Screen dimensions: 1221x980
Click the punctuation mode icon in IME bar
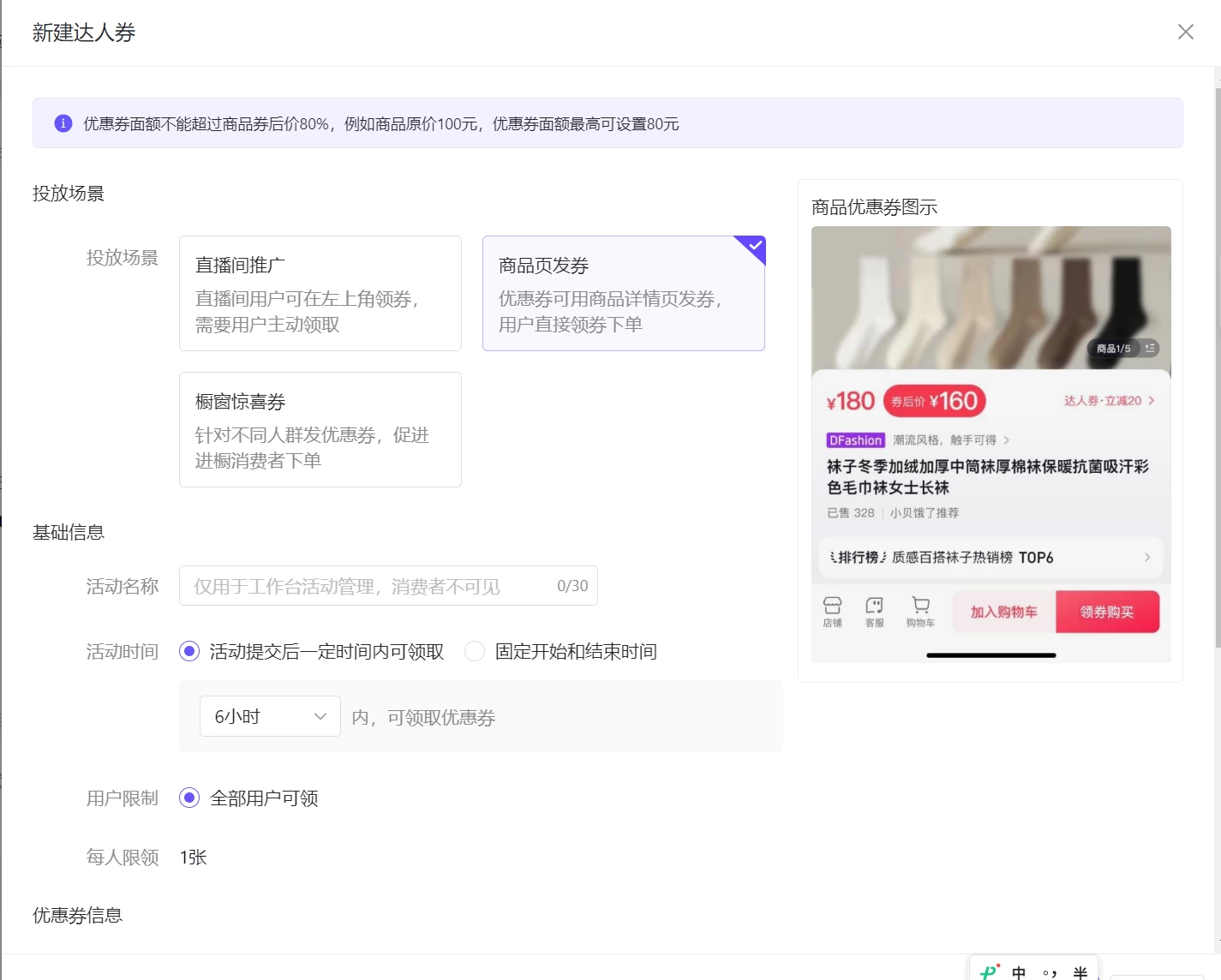1049,971
